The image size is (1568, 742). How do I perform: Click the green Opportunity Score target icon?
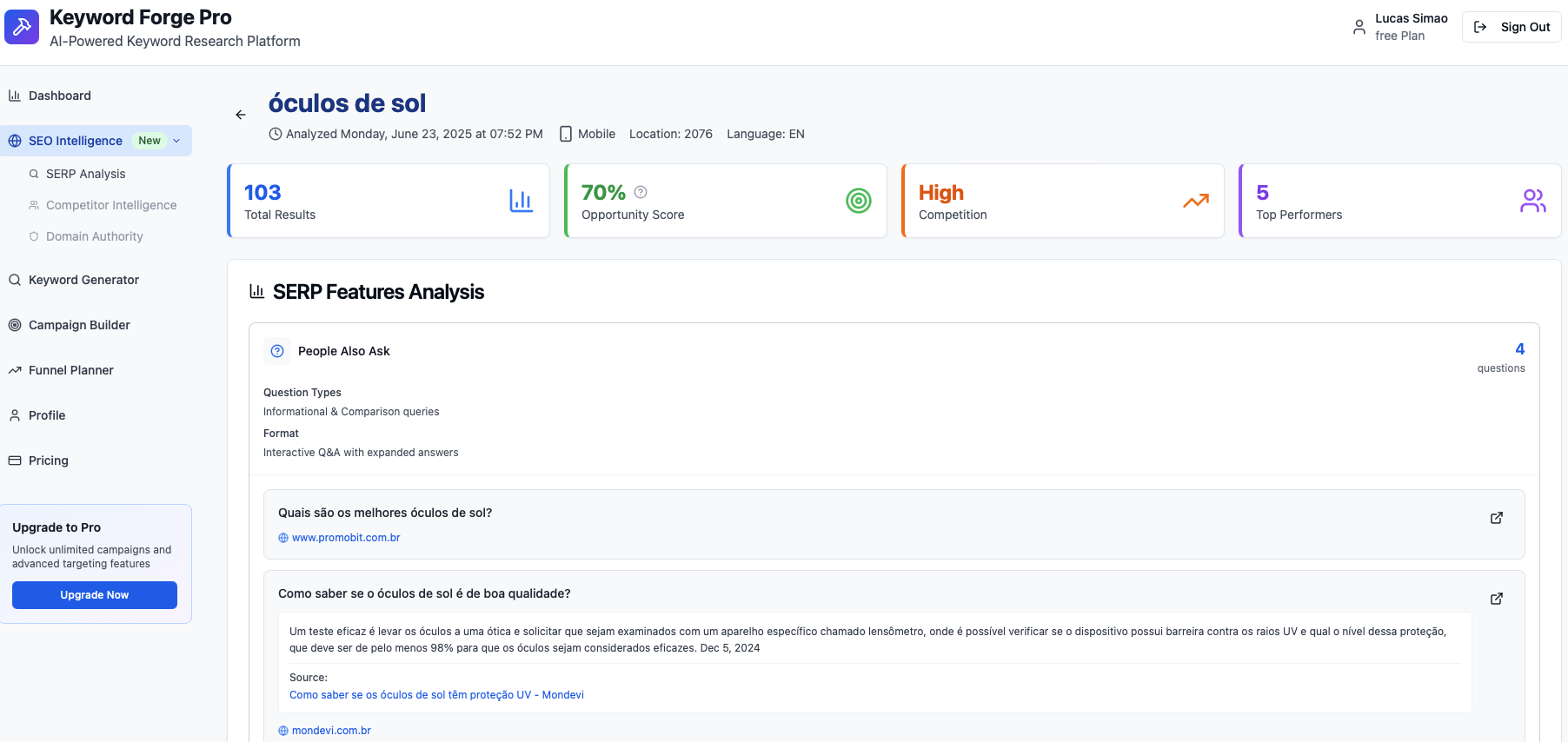pos(859,201)
